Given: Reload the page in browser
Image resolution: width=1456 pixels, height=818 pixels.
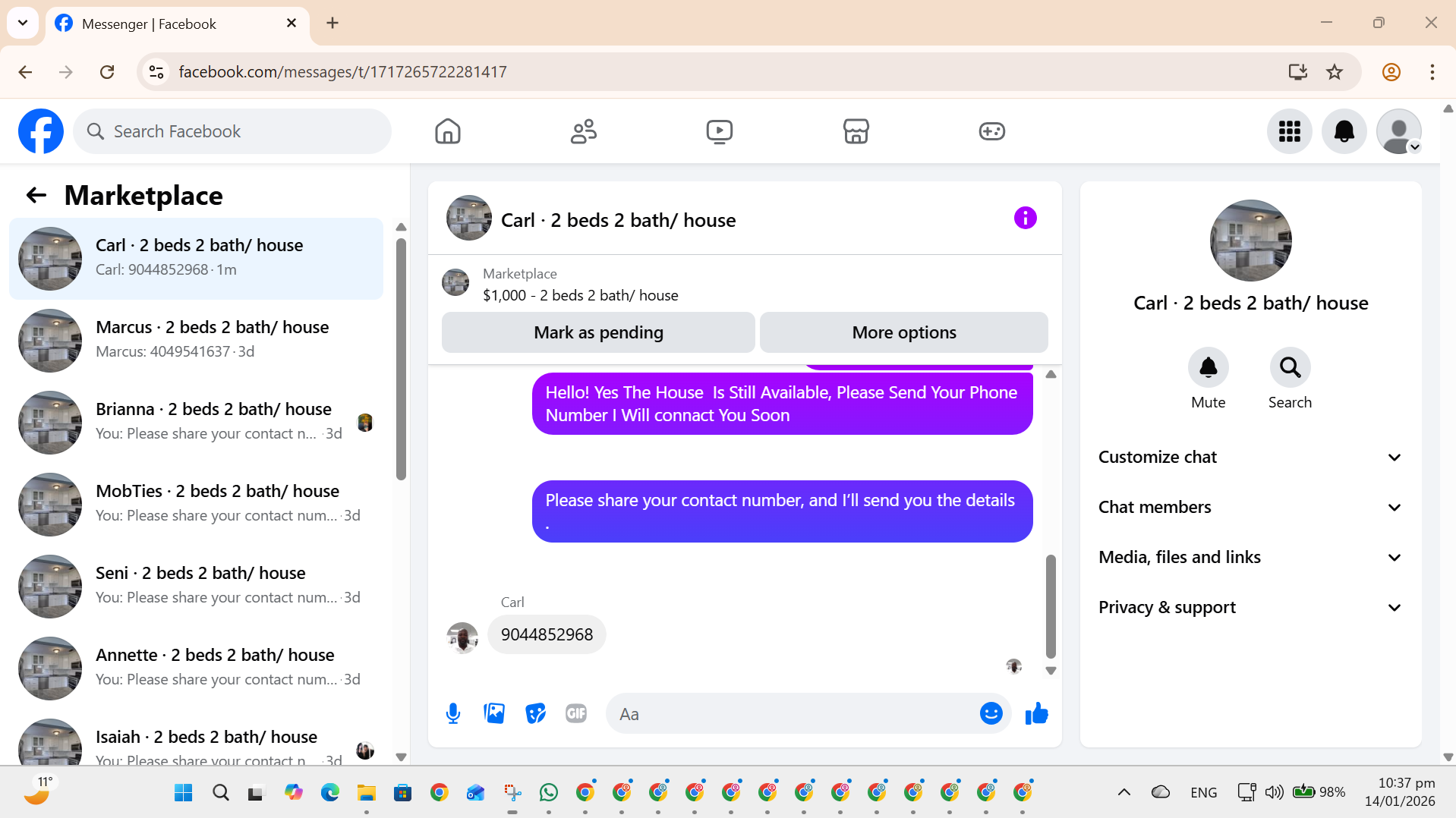Looking at the screenshot, I should 107,71.
